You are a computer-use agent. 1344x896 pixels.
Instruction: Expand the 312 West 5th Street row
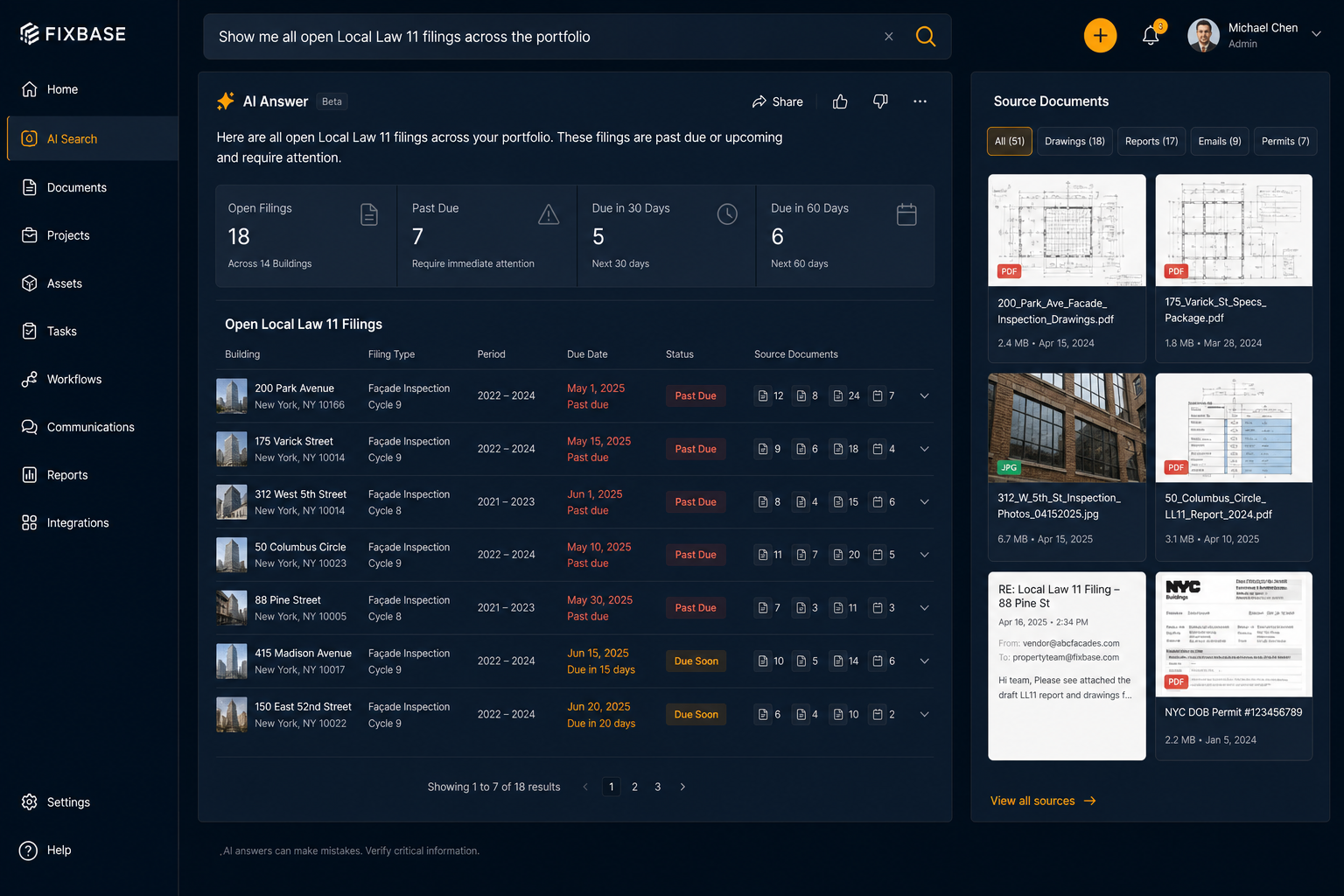[x=924, y=502]
